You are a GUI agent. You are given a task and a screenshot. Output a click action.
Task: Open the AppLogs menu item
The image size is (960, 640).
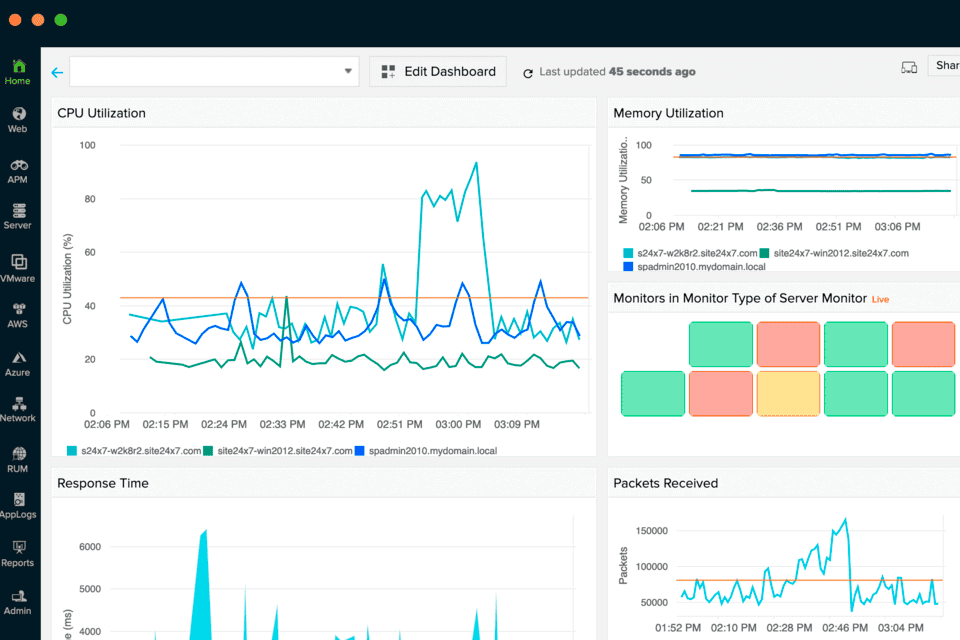pos(17,505)
